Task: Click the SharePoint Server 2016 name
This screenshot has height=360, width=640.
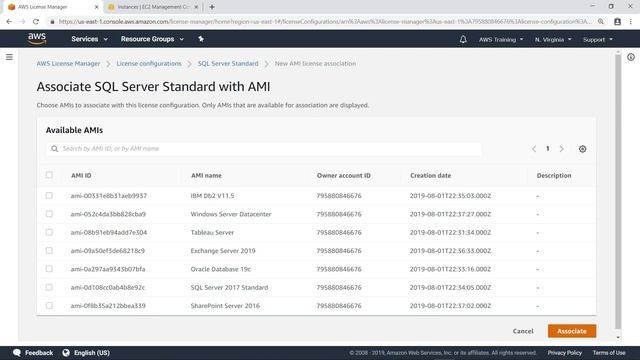Action: pos(225,306)
